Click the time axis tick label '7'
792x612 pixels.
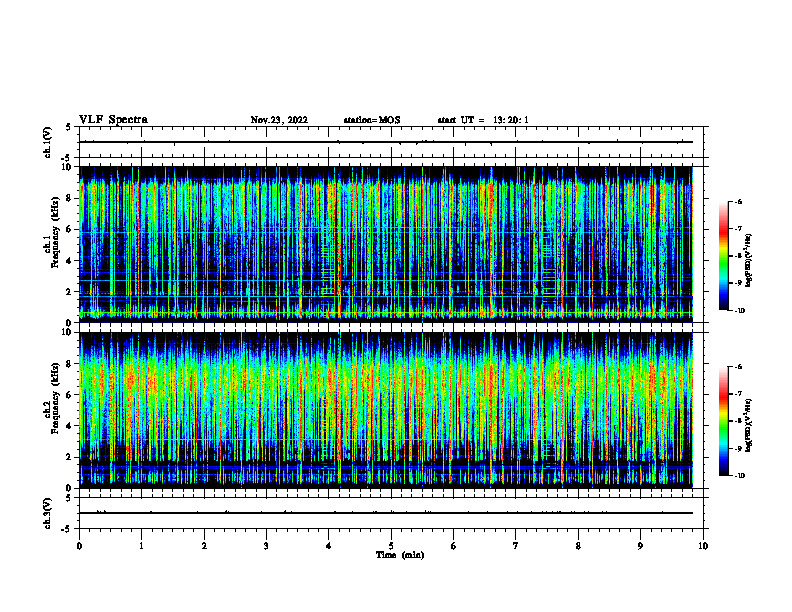516,546
